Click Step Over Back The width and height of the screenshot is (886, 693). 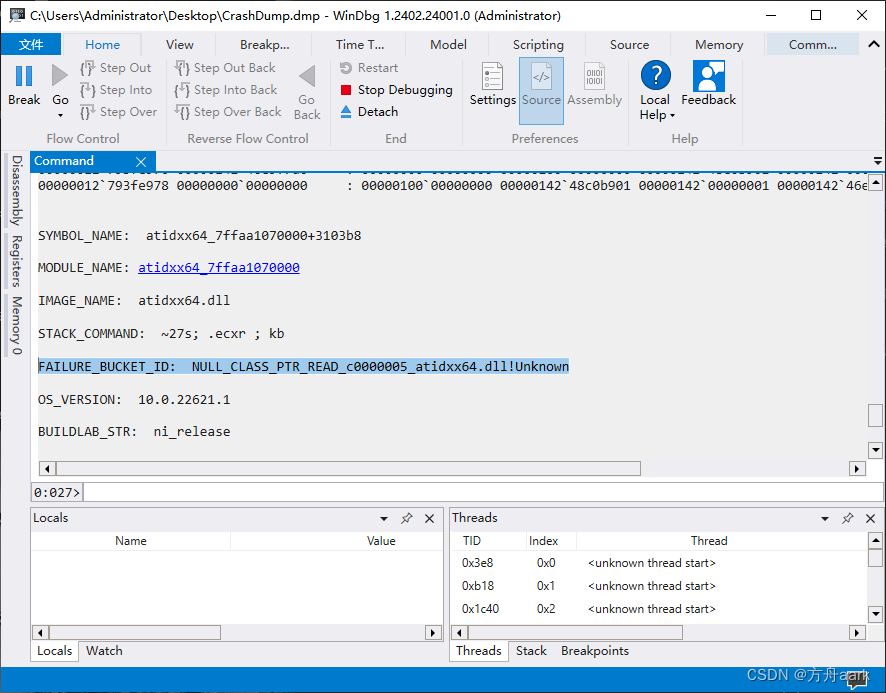[x=228, y=112]
